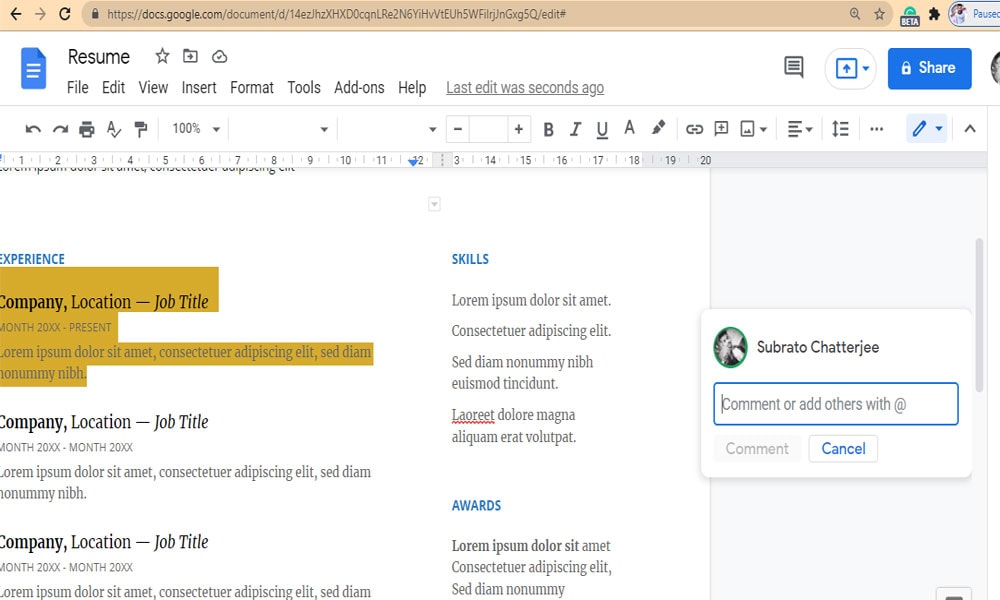Open comment history icon beside Share
Screen dimensions: 1000x600
793,67
